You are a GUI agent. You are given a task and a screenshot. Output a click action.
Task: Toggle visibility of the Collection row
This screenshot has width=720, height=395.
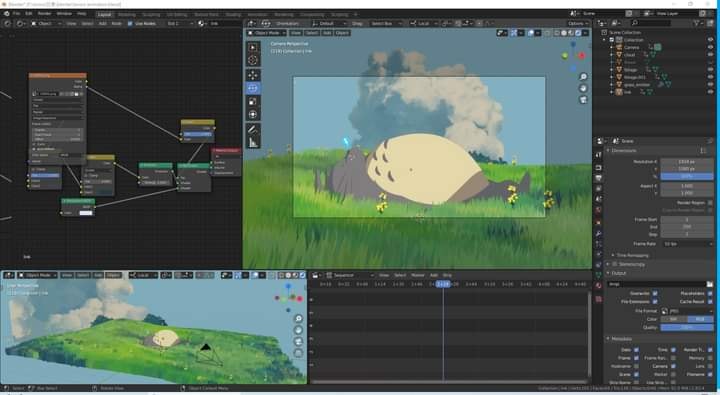710,40
